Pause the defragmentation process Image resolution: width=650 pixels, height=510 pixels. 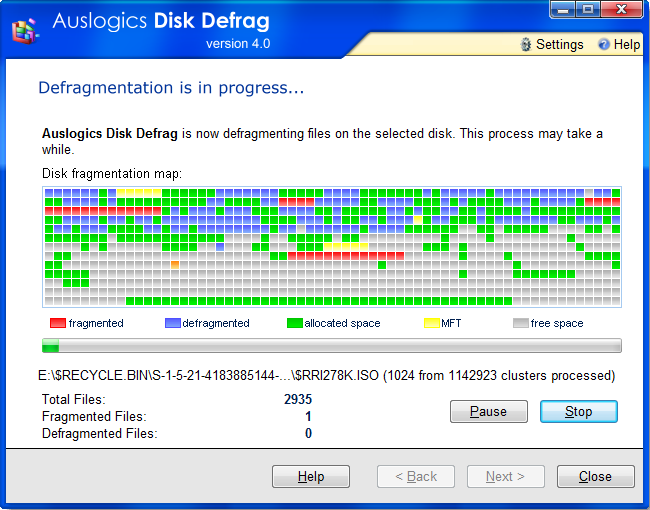click(489, 411)
